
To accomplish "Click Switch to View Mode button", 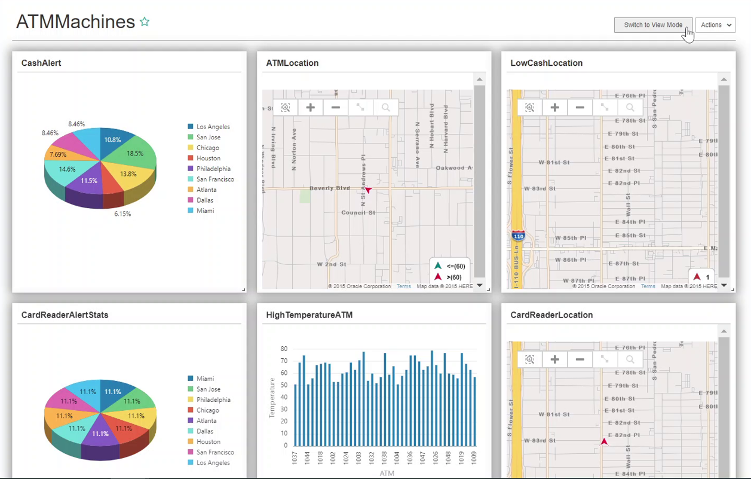I will [x=653, y=25].
